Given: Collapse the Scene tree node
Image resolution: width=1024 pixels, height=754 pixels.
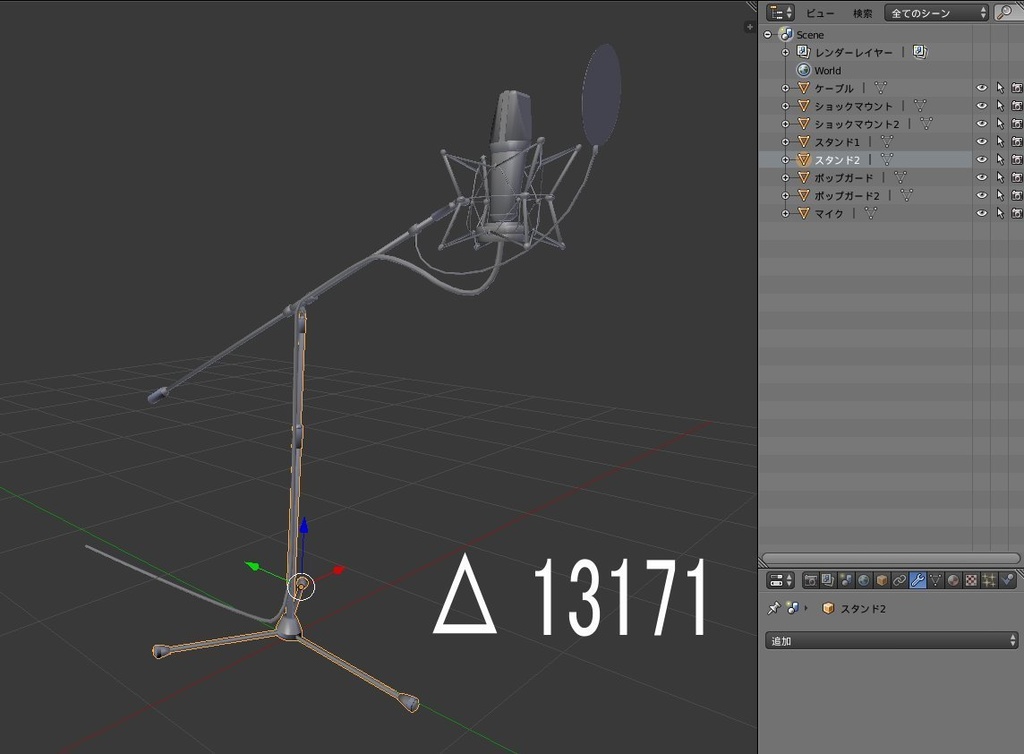Looking at the screenshot, I should click(x=768, y=34).
